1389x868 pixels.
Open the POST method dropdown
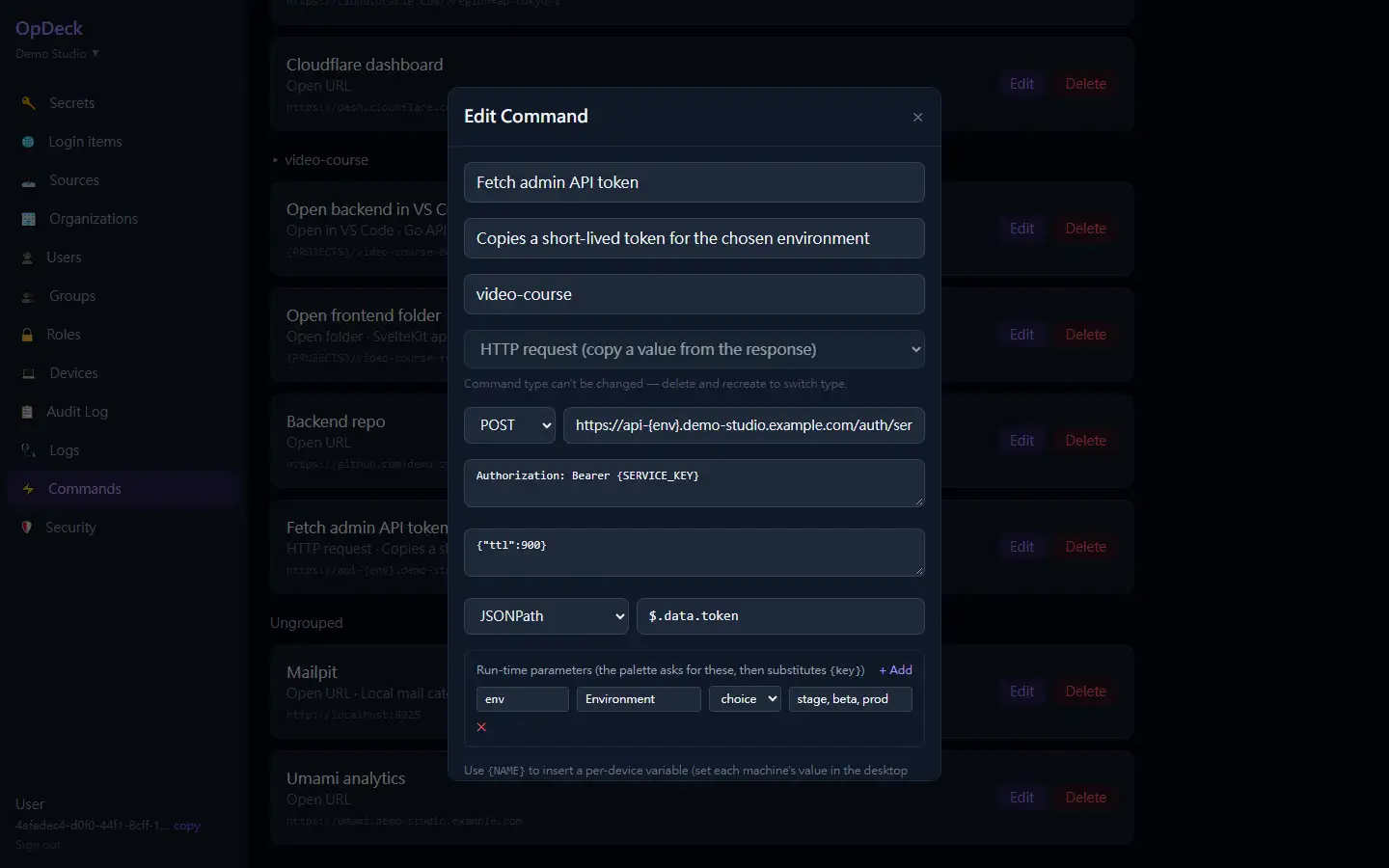point(509,425)
